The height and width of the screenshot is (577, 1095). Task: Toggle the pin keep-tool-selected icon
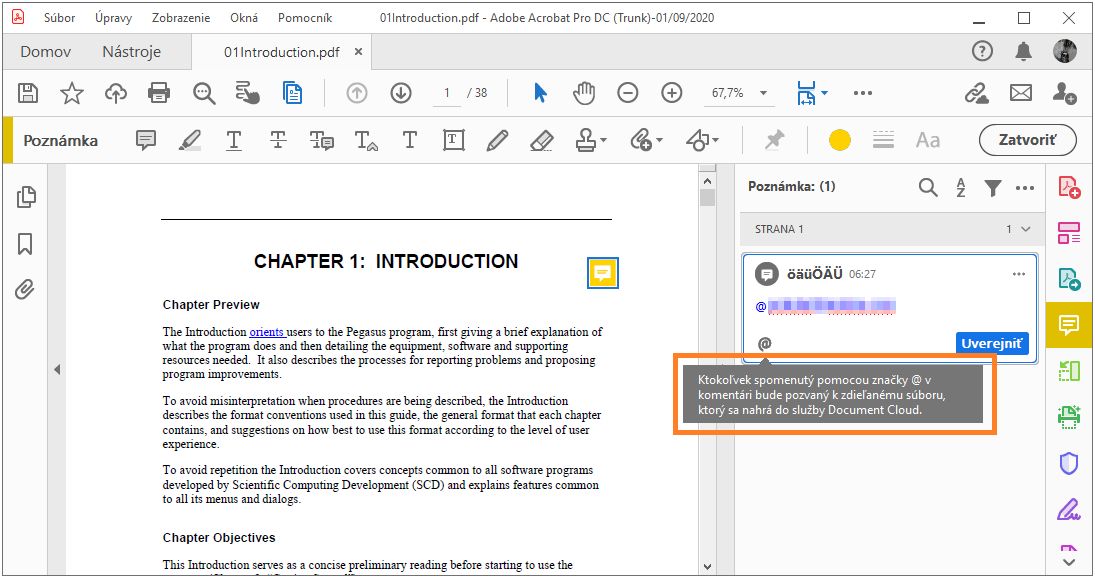coord(774,141)
